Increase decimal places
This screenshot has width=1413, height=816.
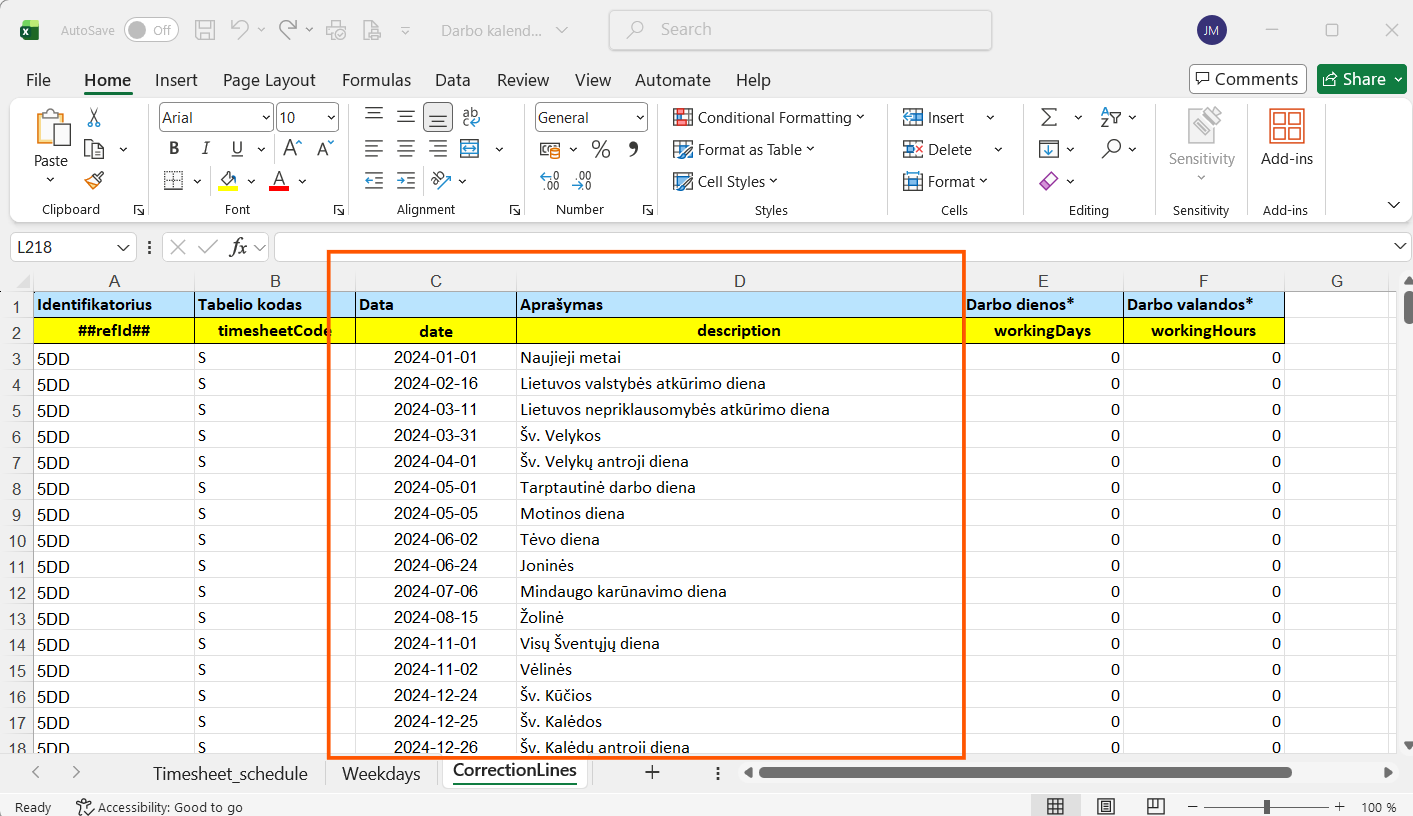coord(550,181)
